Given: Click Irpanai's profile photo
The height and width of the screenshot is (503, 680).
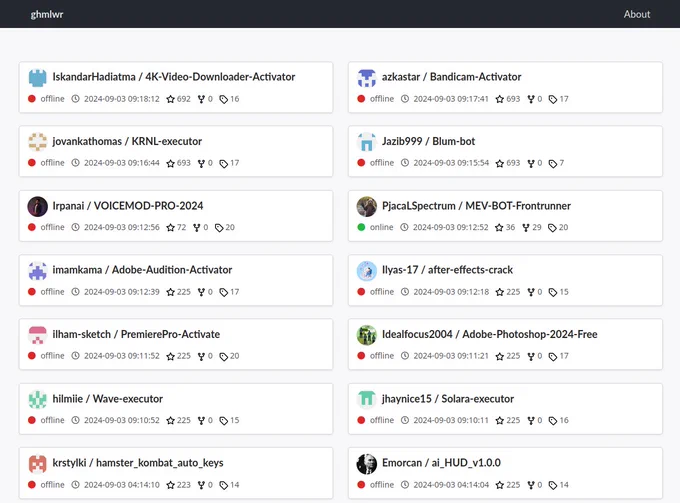Looking at the screenshot, I should pos(38,206).
